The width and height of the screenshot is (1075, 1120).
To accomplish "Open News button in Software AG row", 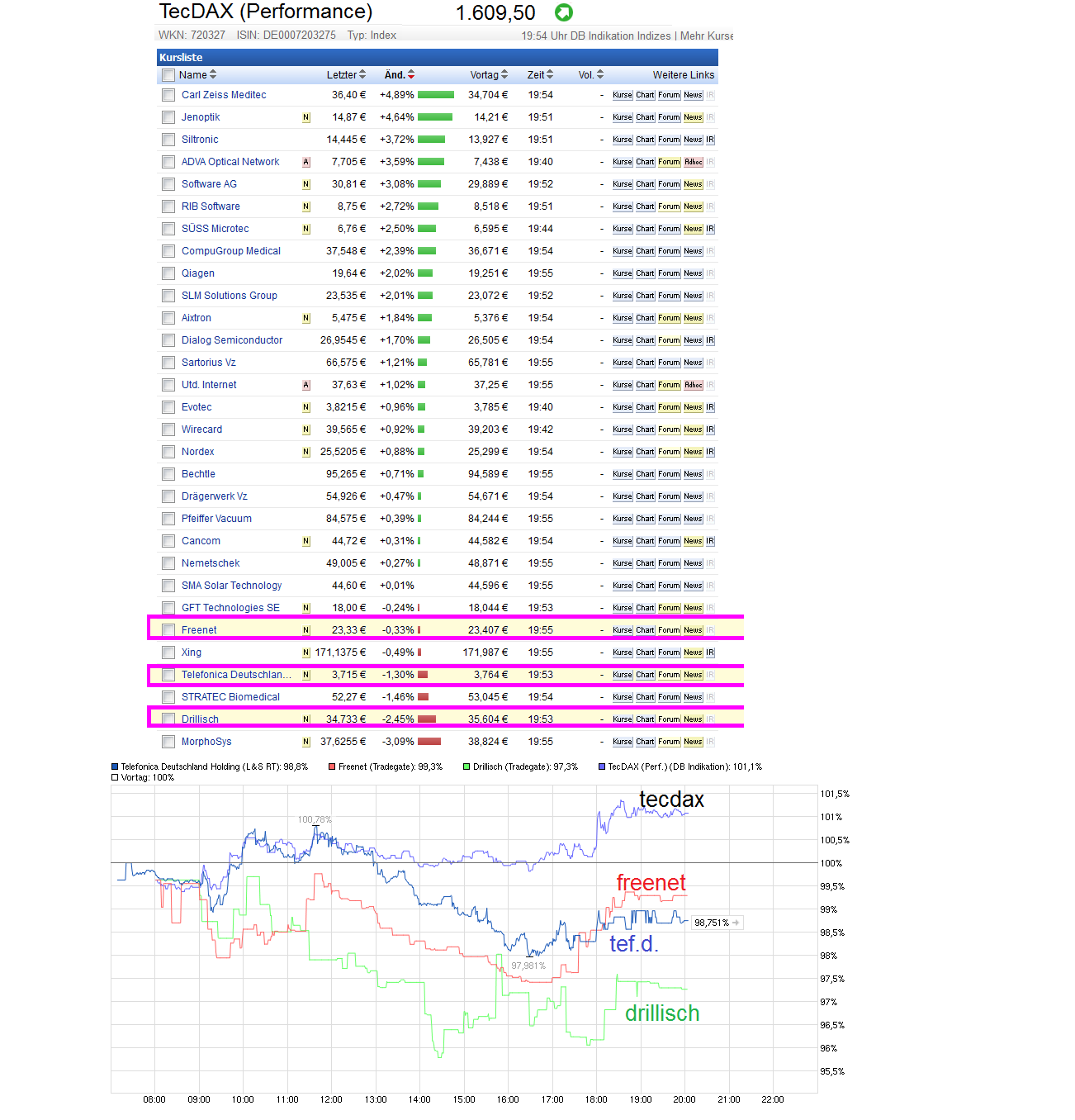I will pyautogui.click(x=694, y=184).
